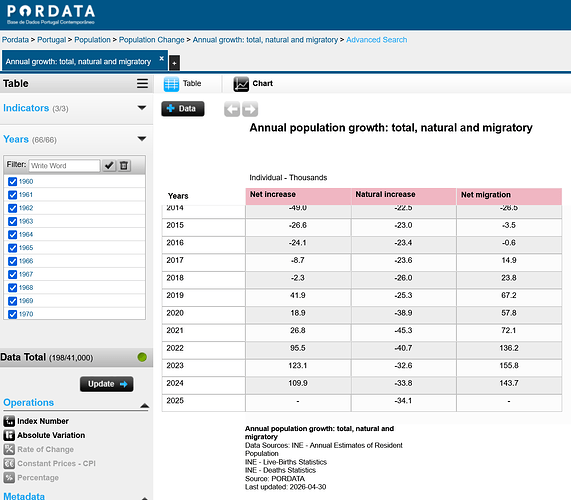The image size is (571, 500).
Task: Click the Absolute Variation operation icon
Action: [9, 435]
